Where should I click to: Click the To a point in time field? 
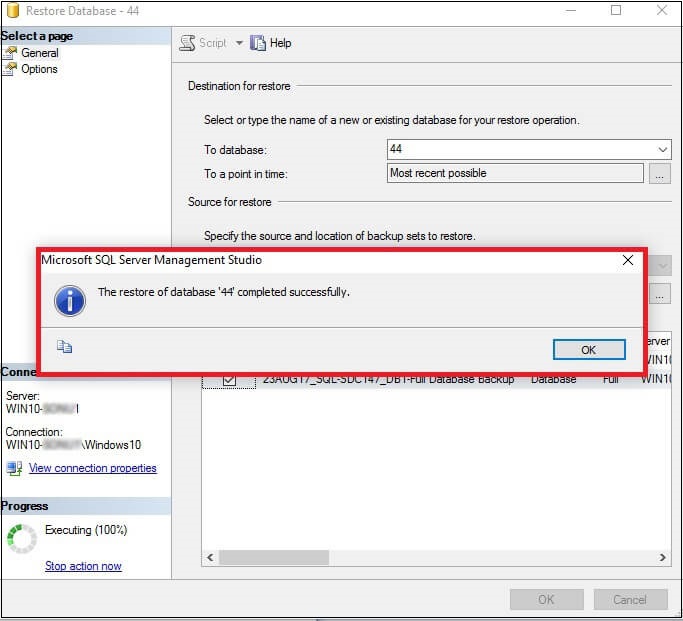(x=515, y=173)
